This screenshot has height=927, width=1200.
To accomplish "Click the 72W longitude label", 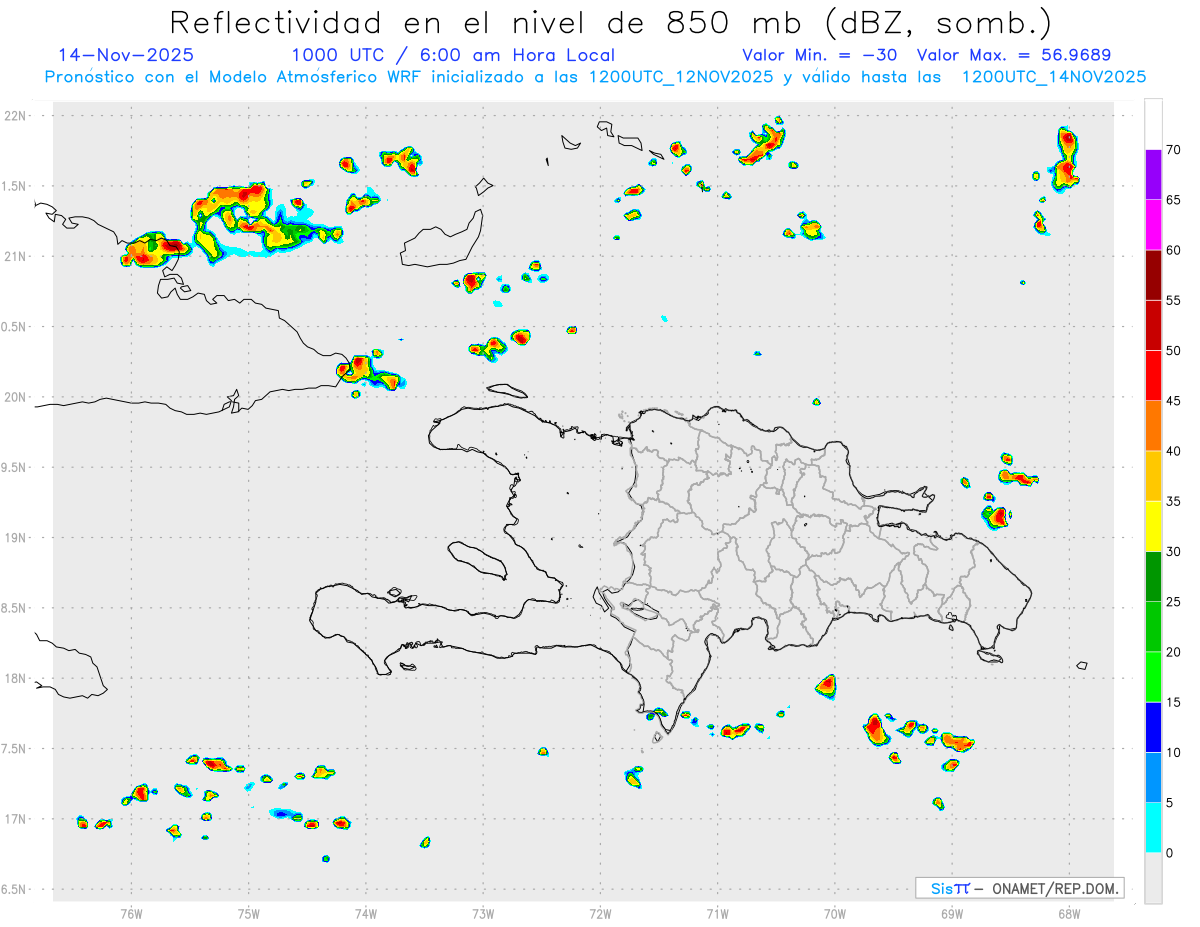I will coord(600,912).
